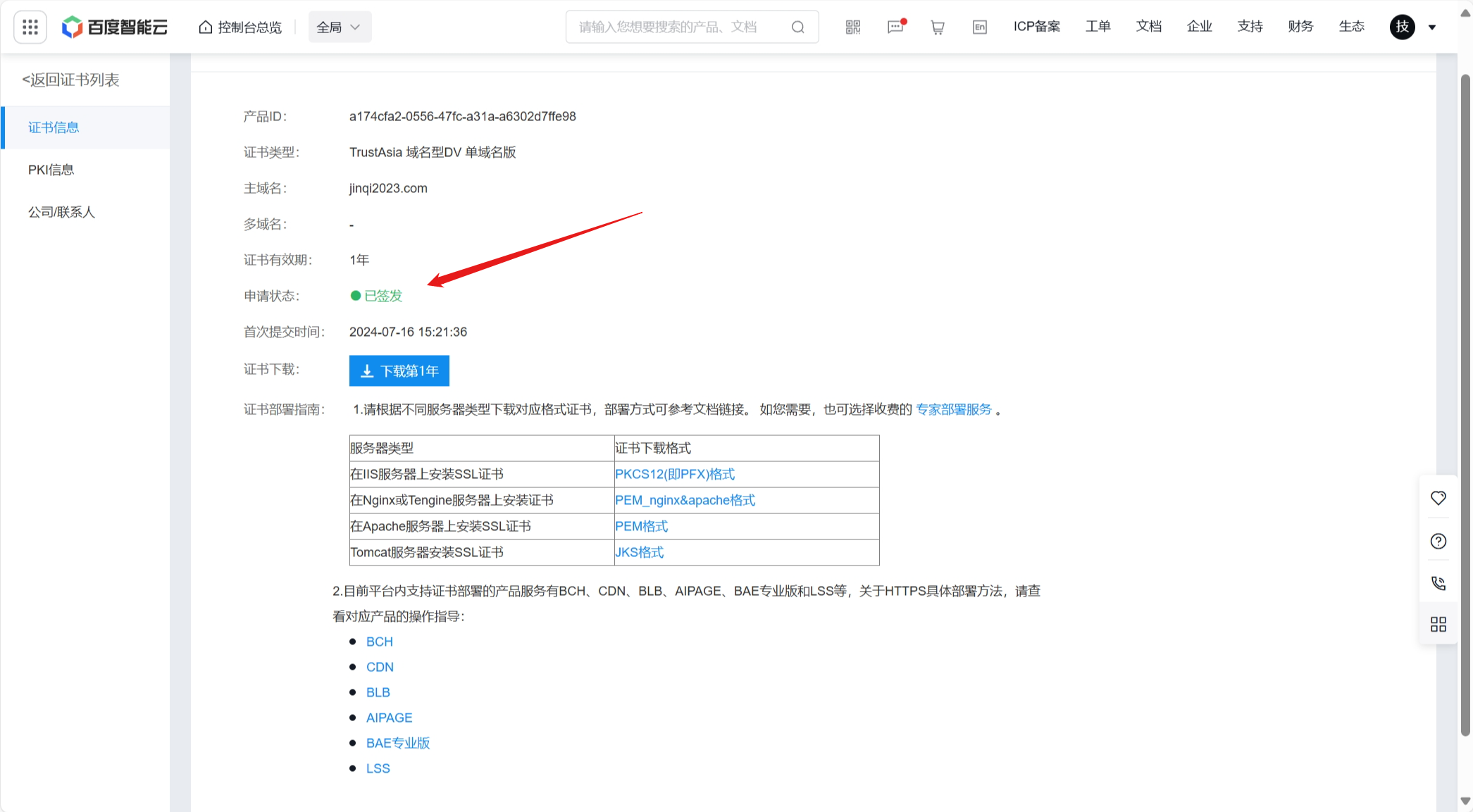Screen dimensions: 1473x812
Task: Open 生态 menu item
Action: tap(1351, 27)
